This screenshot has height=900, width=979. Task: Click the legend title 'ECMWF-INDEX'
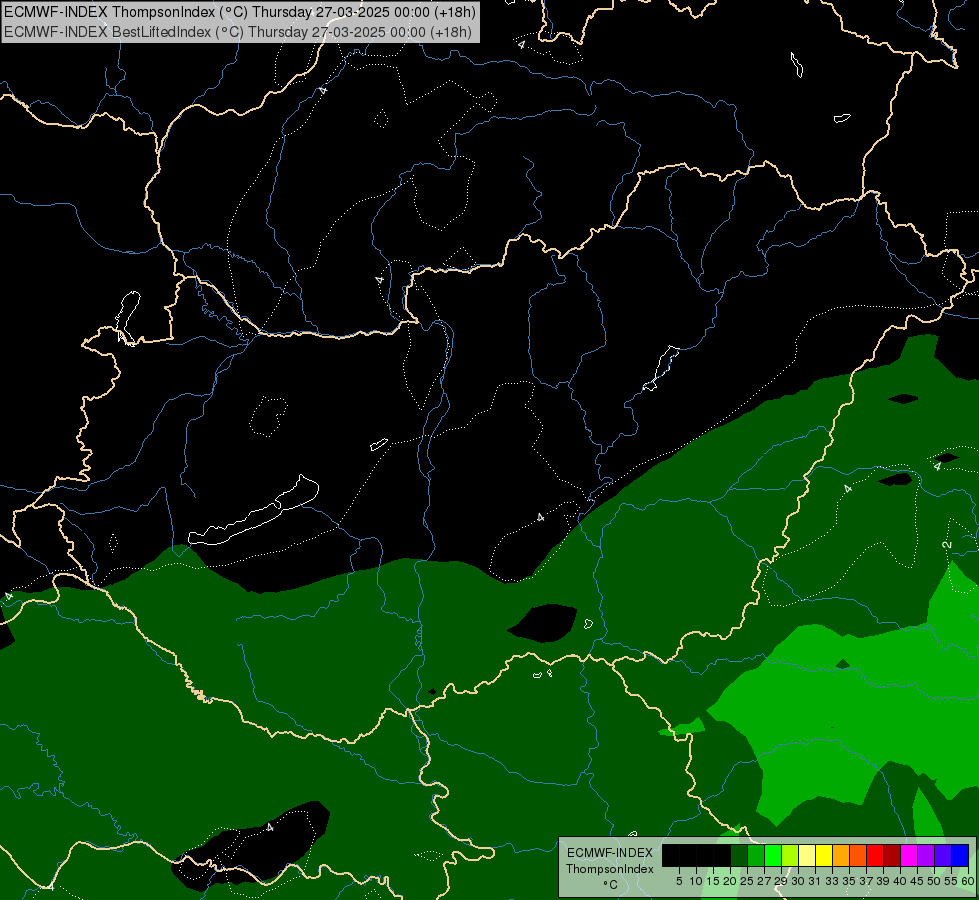610,853
